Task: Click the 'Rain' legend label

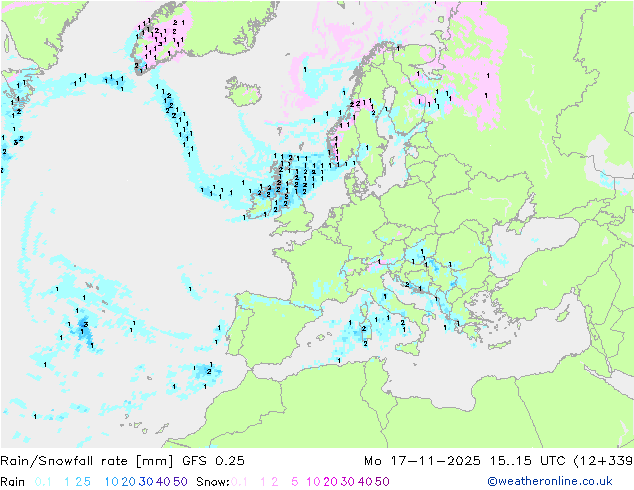Action: coord(13,482)
